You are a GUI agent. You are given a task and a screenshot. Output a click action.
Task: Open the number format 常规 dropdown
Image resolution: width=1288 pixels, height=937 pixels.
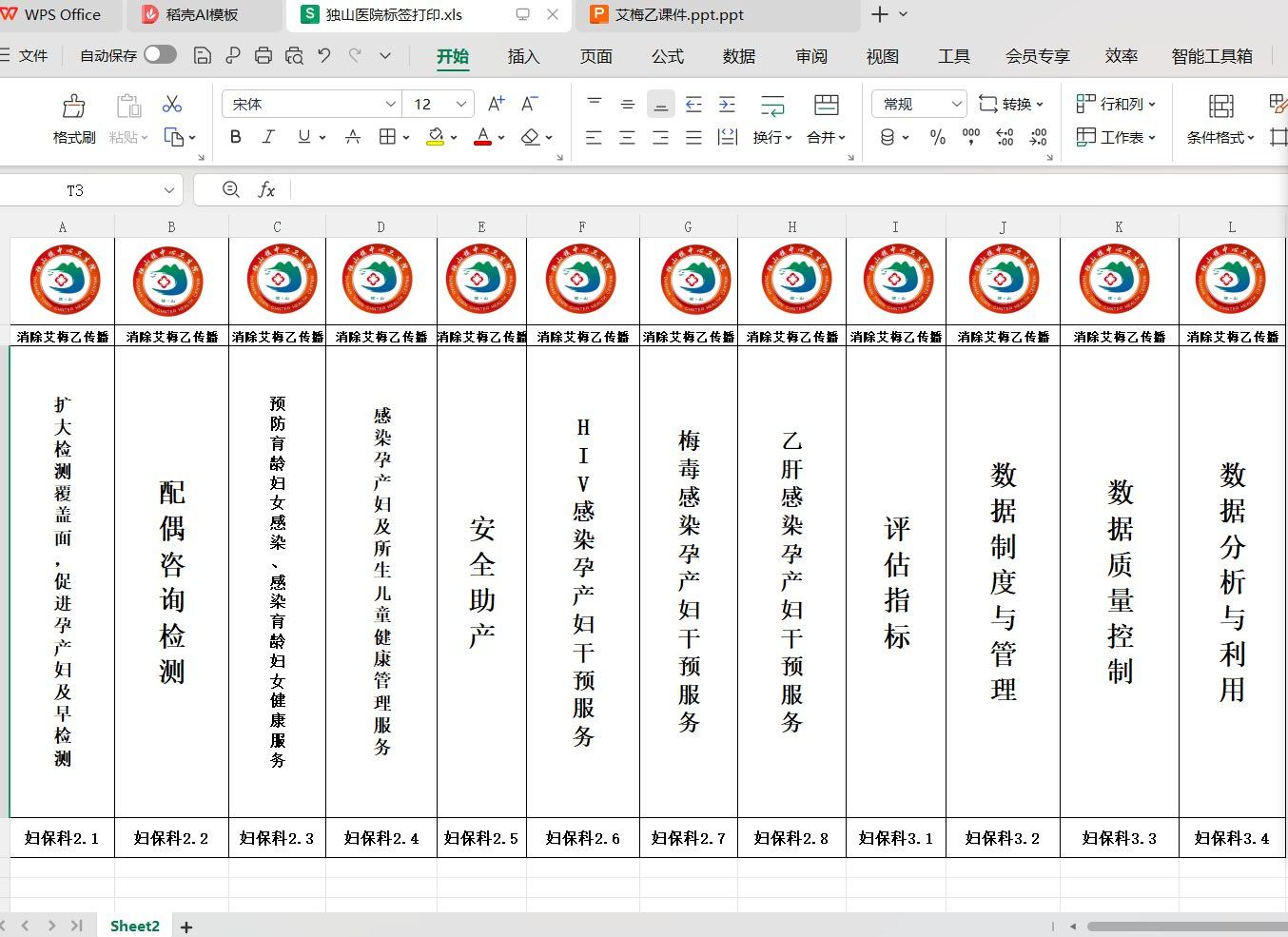956,104
